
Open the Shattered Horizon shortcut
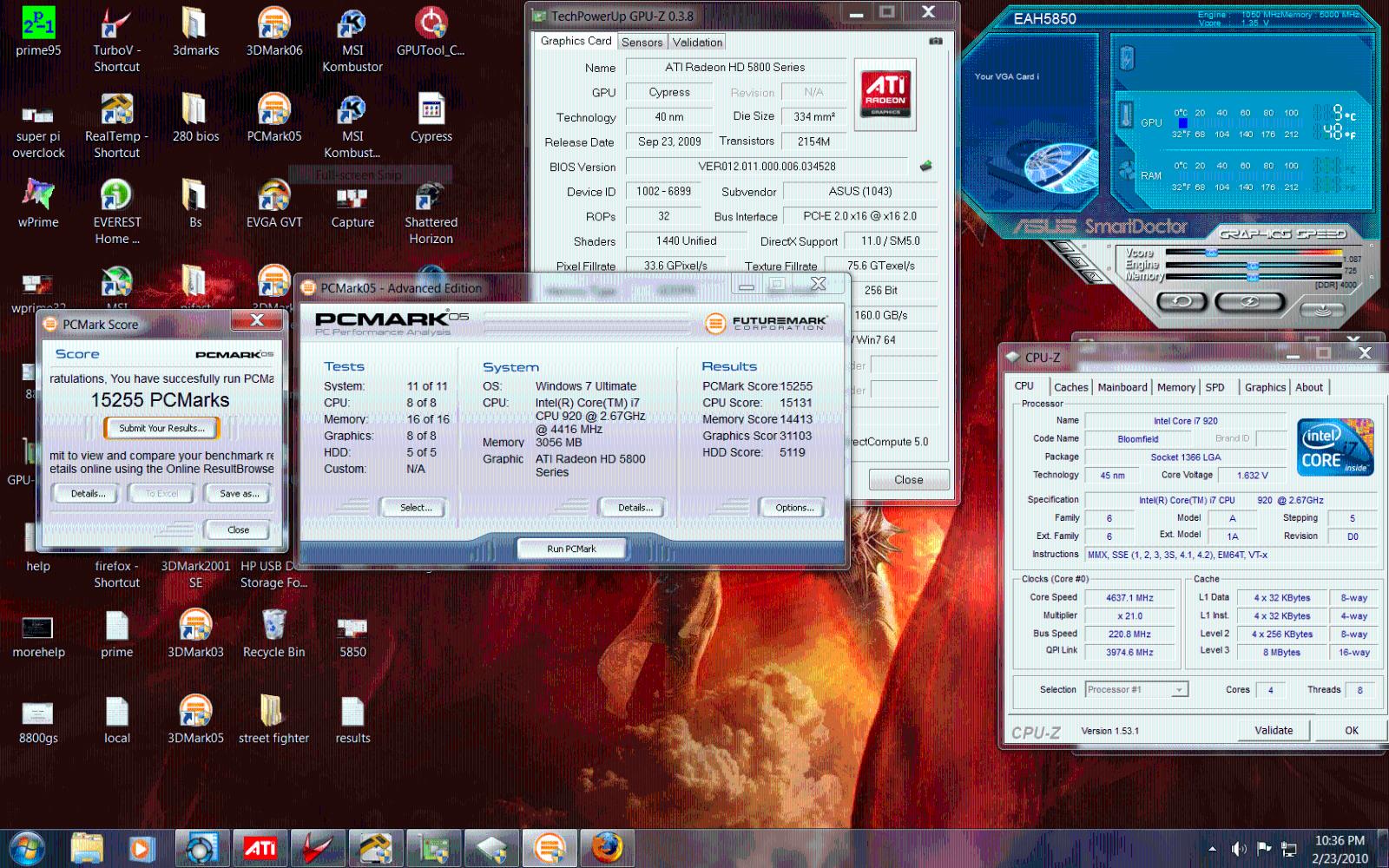pyautogui.click(x=431, y=213)
